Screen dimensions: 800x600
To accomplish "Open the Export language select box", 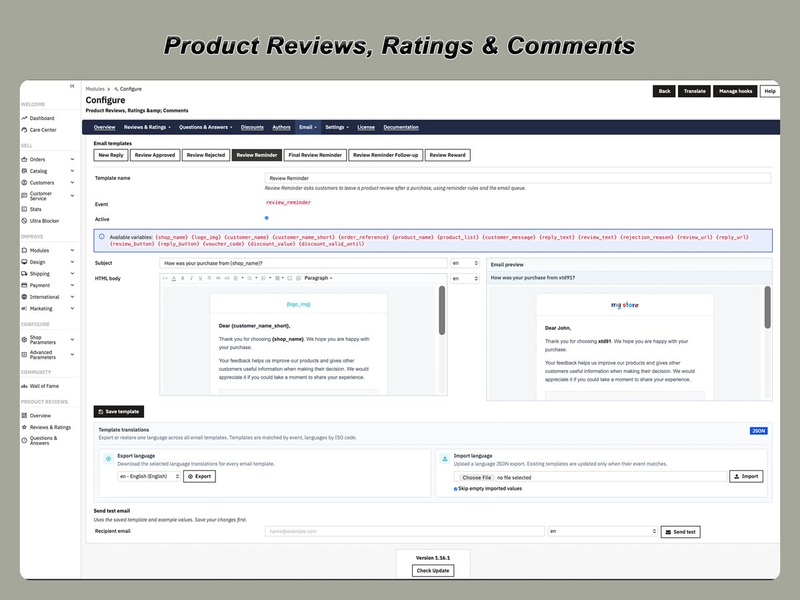I will click(149, 477).
